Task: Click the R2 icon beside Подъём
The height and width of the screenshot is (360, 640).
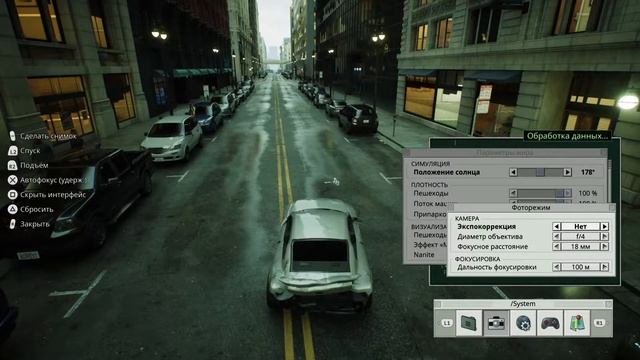Action: click(13, 165)
